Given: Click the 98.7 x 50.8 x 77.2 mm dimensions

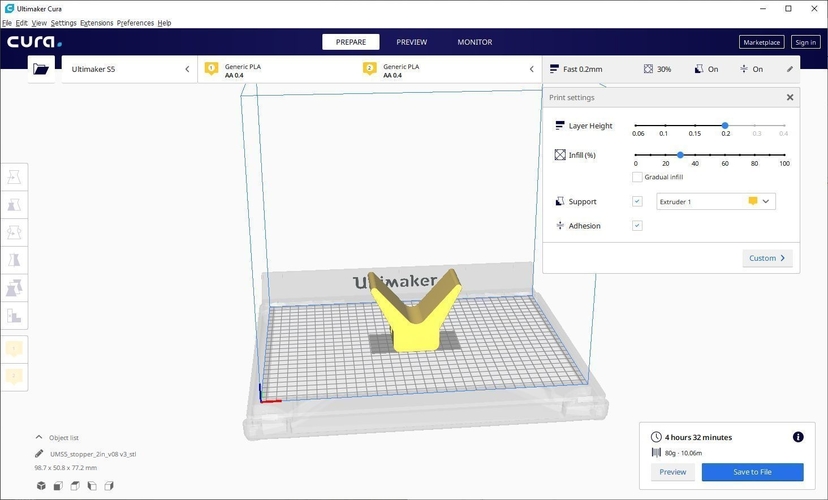Looking at the screenshot, I should pyautogui.click(x=65, y=468).
